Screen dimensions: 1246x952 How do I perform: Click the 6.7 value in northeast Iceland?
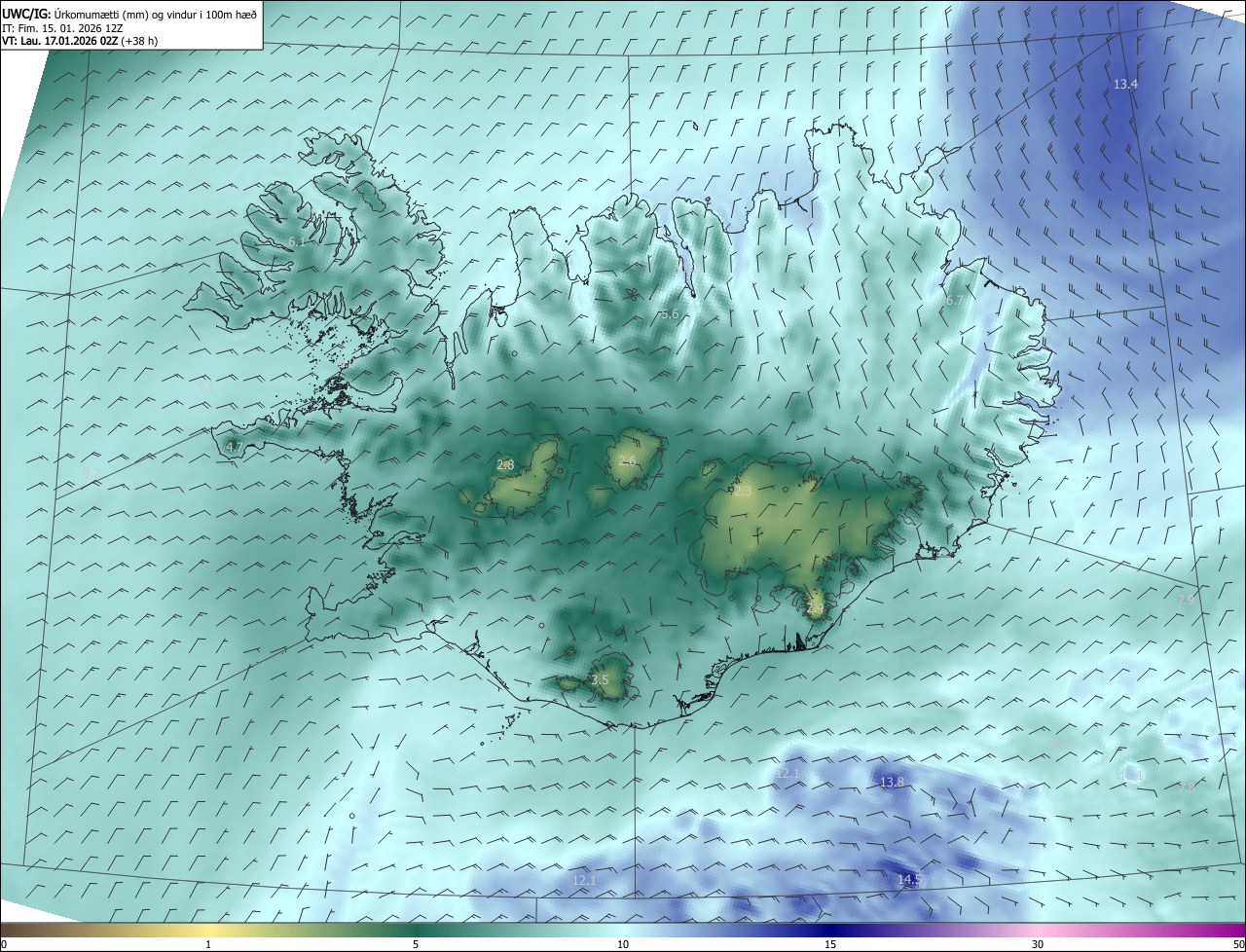coord(955,302)
